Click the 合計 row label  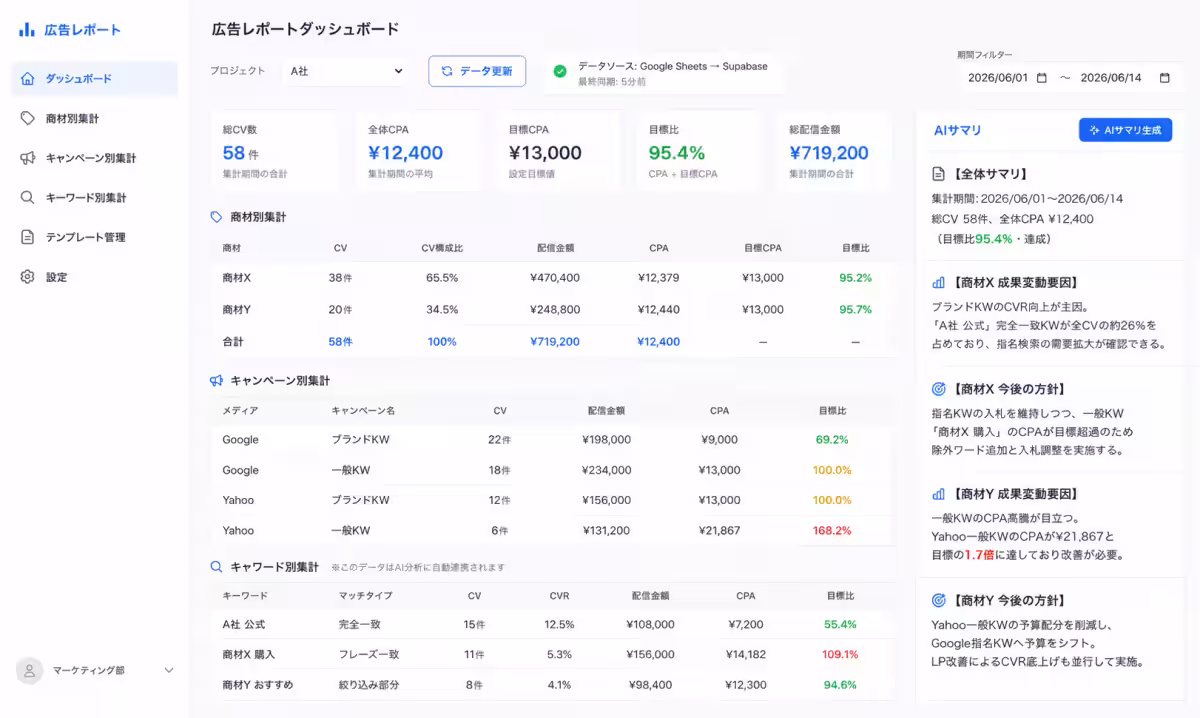pyautogui.click(x=232, y=342)
